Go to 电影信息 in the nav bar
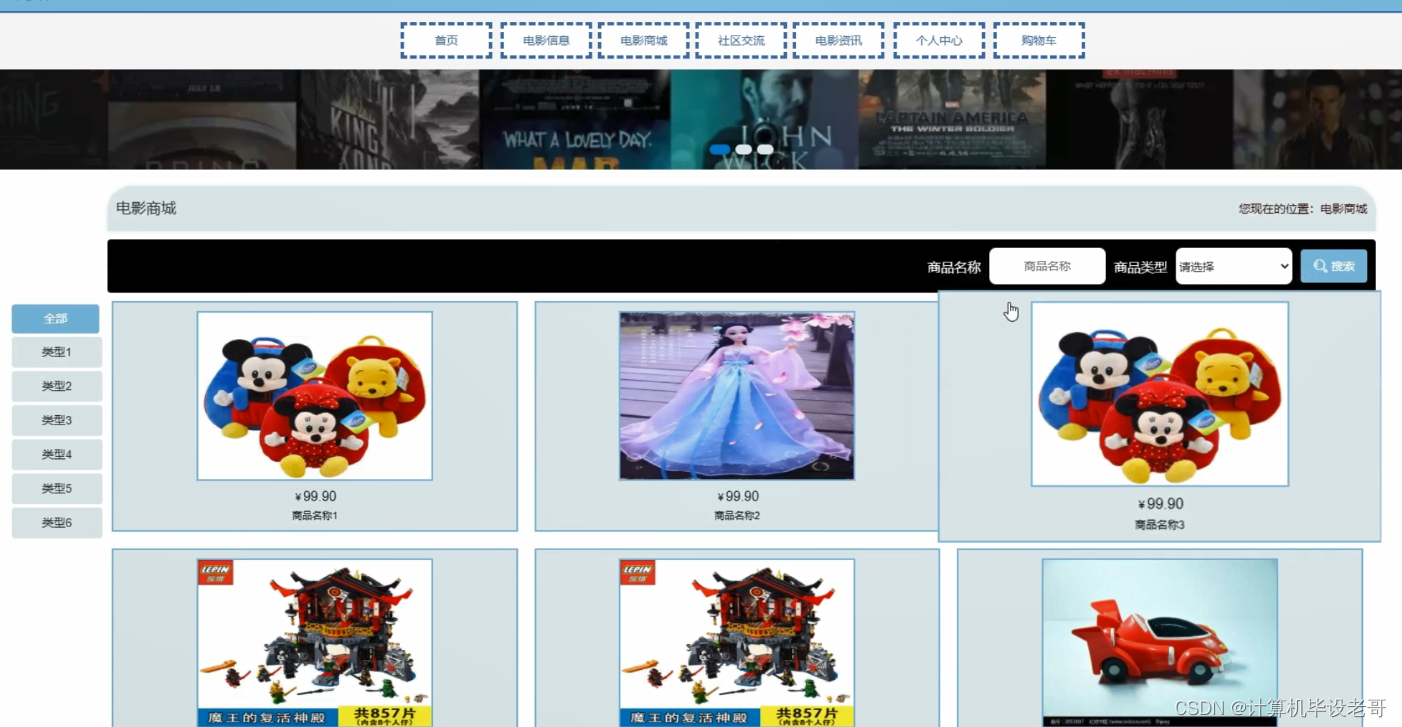The image size is (1402, 727). coord(546,41)
